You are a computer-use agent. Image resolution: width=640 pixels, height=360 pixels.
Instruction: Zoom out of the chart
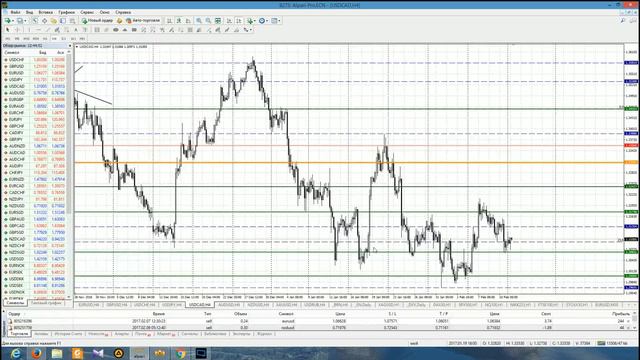pos(208,20)
